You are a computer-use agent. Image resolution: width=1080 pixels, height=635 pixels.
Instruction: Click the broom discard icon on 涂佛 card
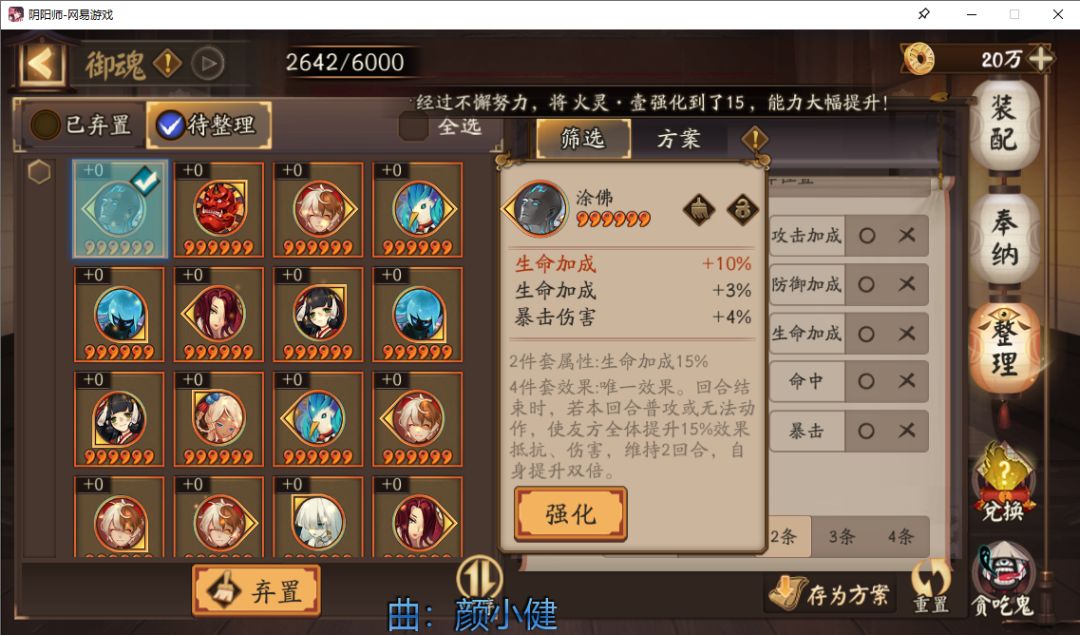699,209
